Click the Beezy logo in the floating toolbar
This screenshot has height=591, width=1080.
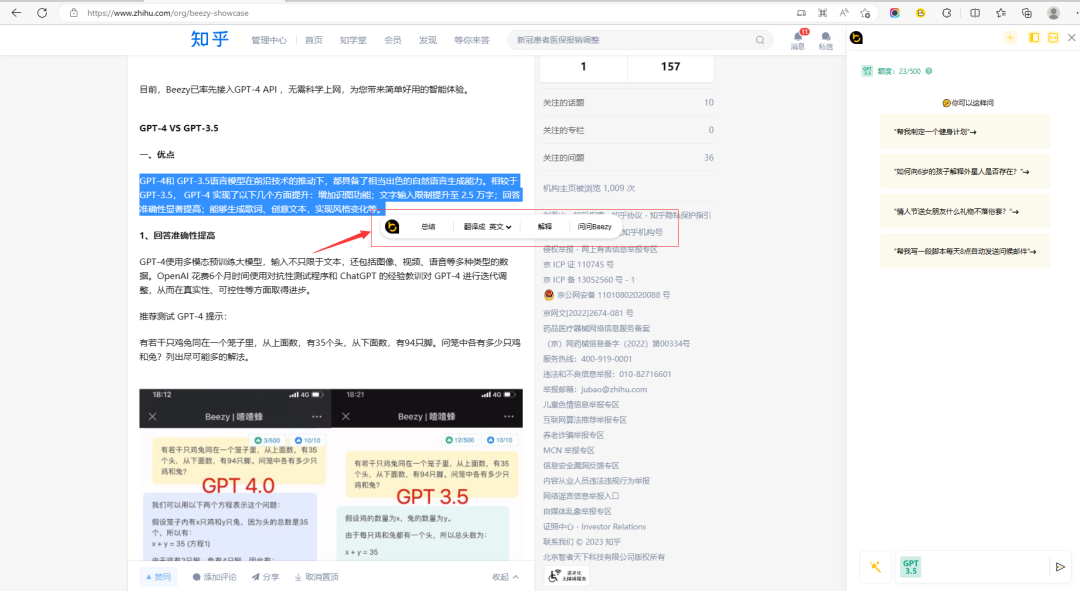click(x=392, y=227)
